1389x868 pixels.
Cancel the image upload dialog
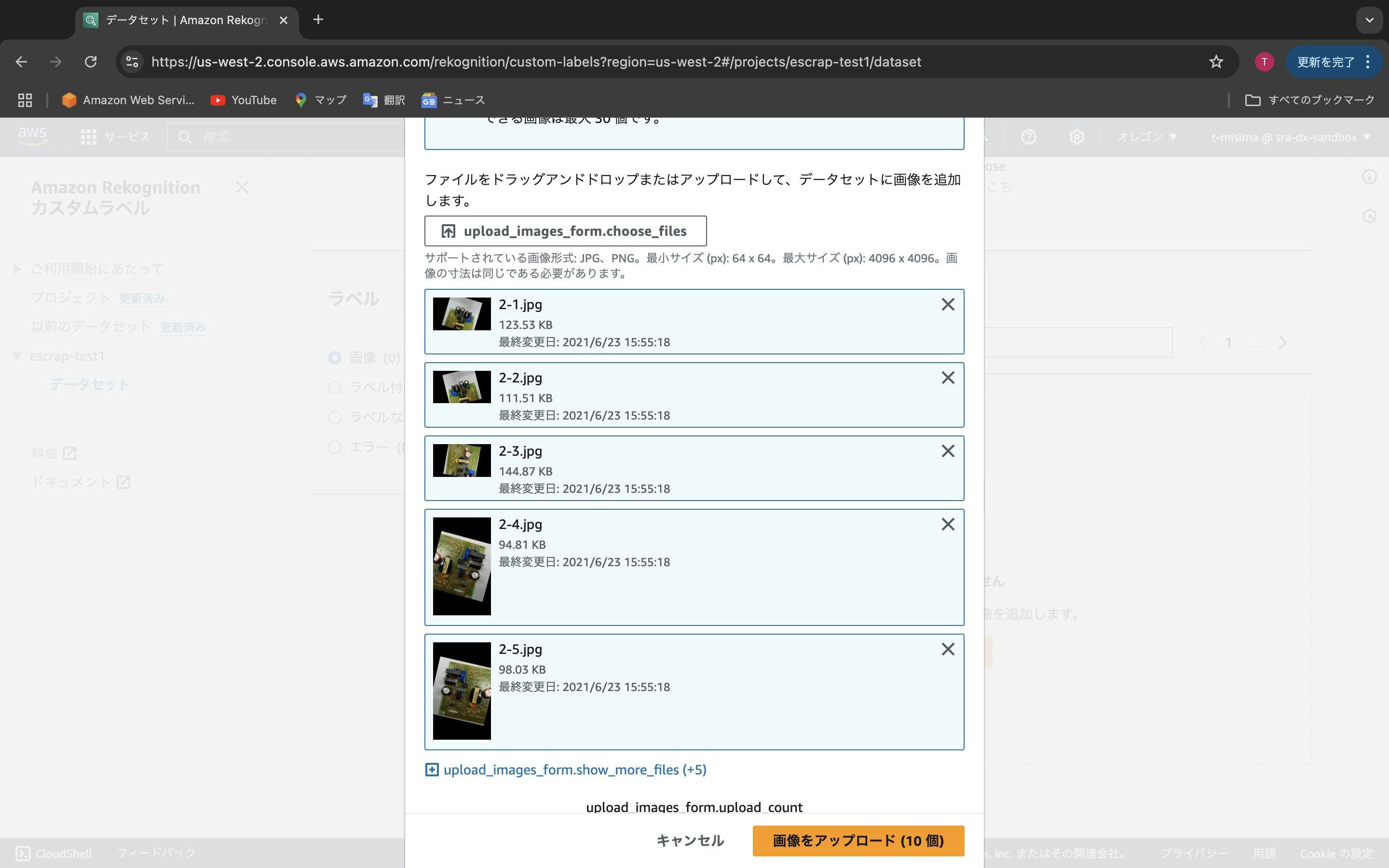(x=690, y=840)
